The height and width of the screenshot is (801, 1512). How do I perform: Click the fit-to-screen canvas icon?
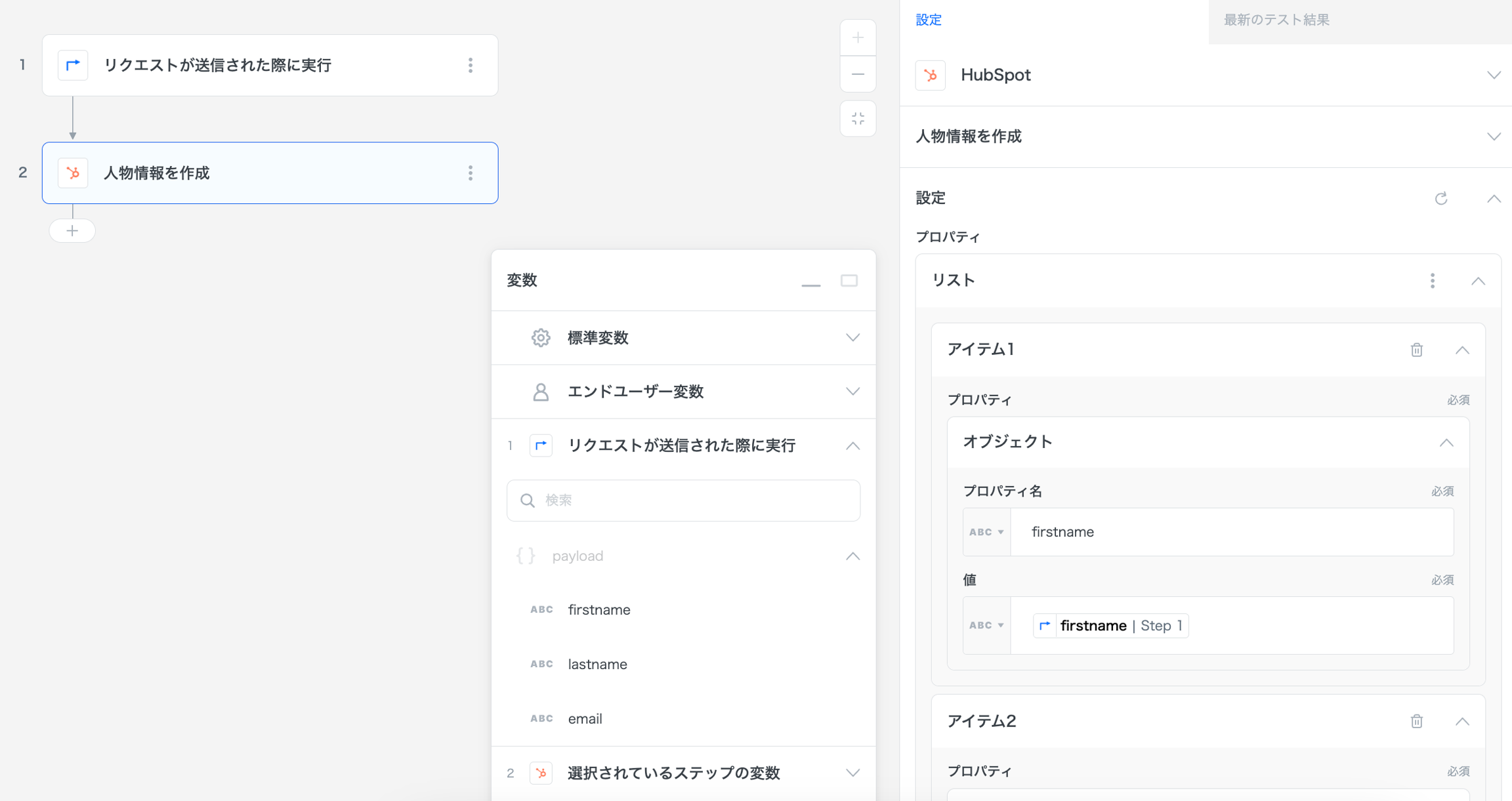click(x=858, y=119)
